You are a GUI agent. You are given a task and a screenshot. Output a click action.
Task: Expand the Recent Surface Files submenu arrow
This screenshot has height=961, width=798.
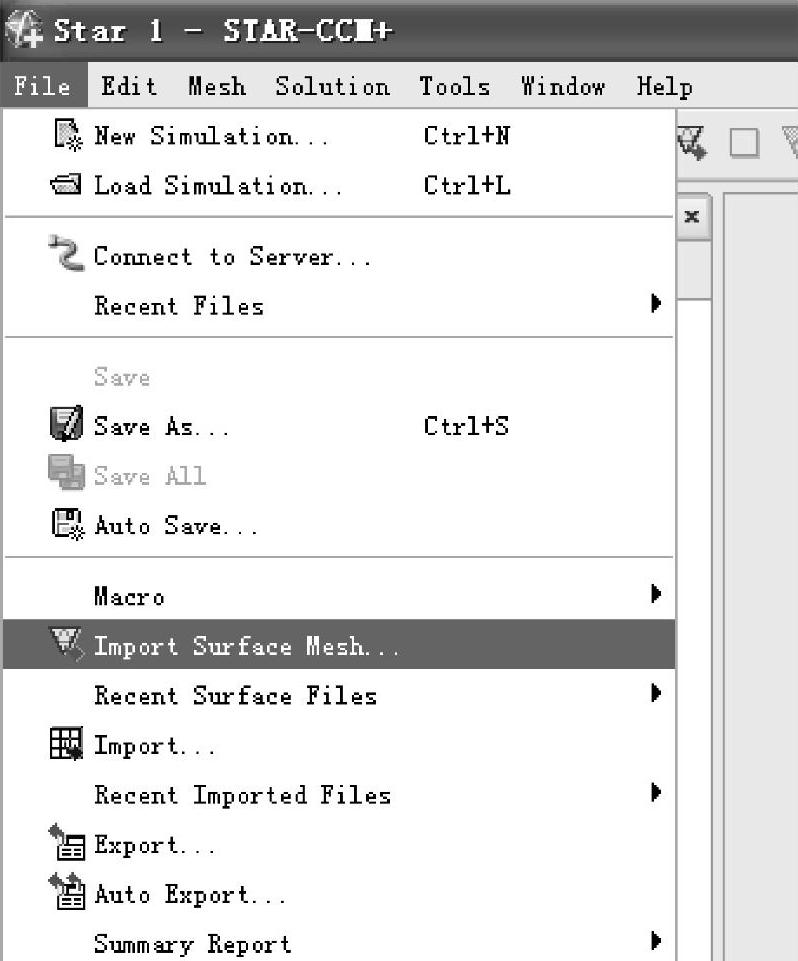(x=656, y=693)
